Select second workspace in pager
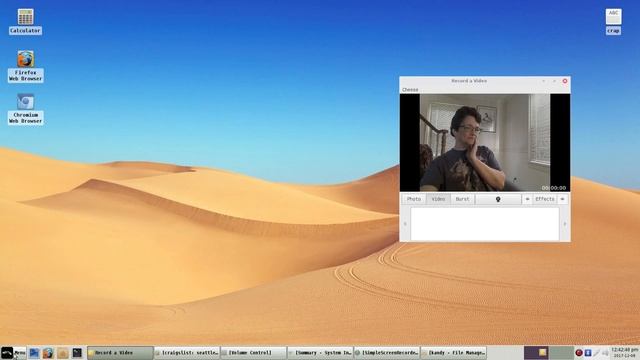 point(561,353)
